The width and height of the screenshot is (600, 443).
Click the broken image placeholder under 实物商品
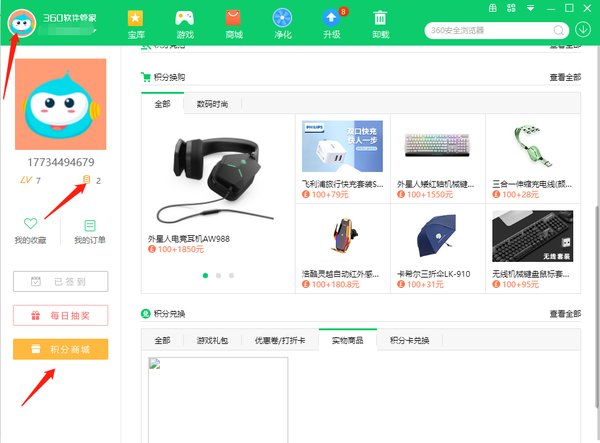click(x=218, y=400)
